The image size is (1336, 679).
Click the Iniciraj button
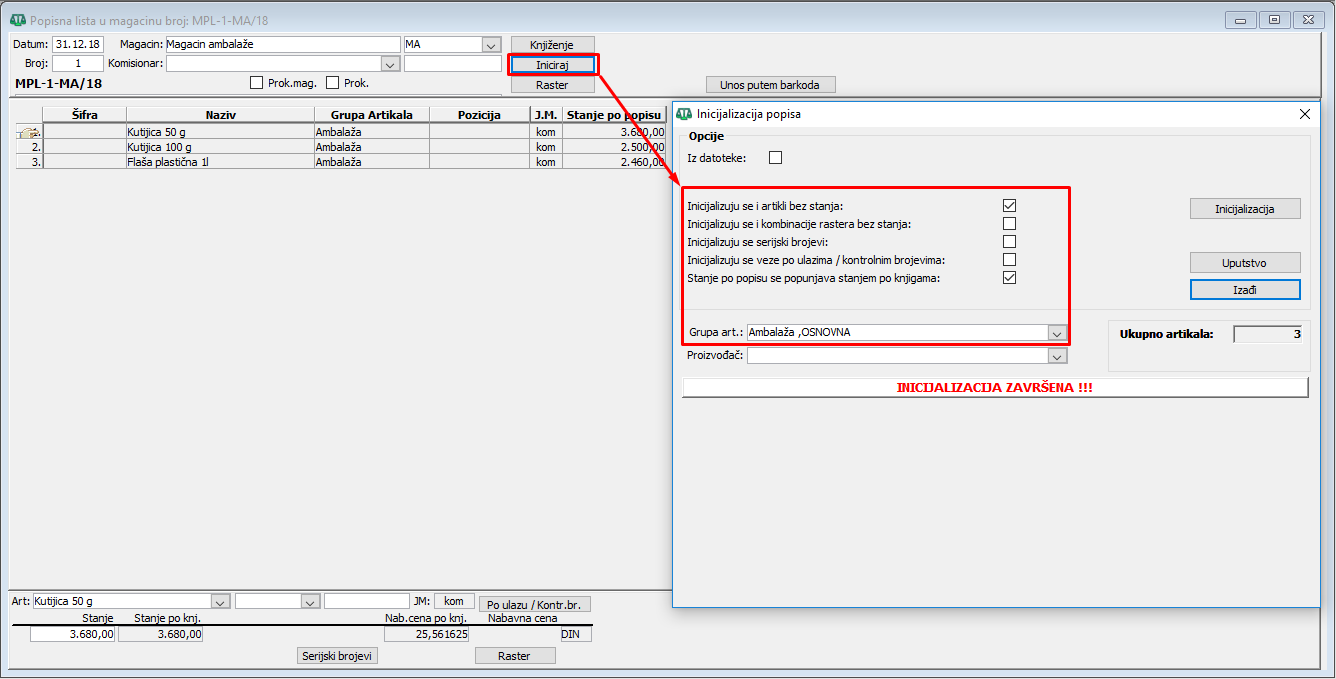(552, 65)
